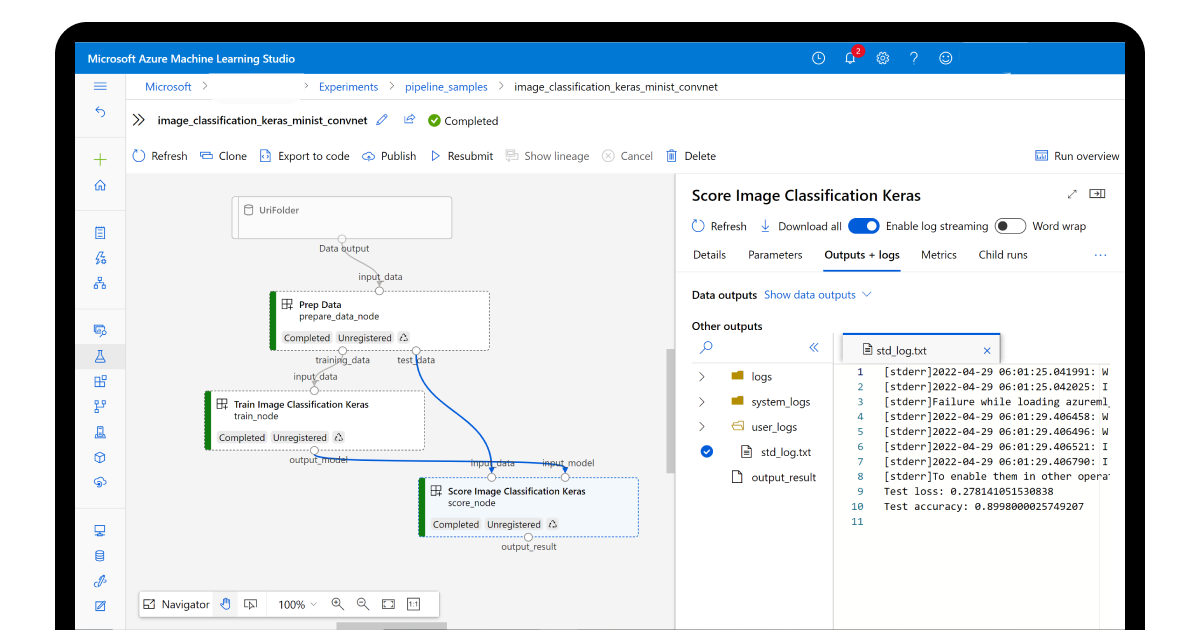Open the 100% zoom level dropdown
Viewport: 1200px width, 630px height.
[x=295, y=604]
